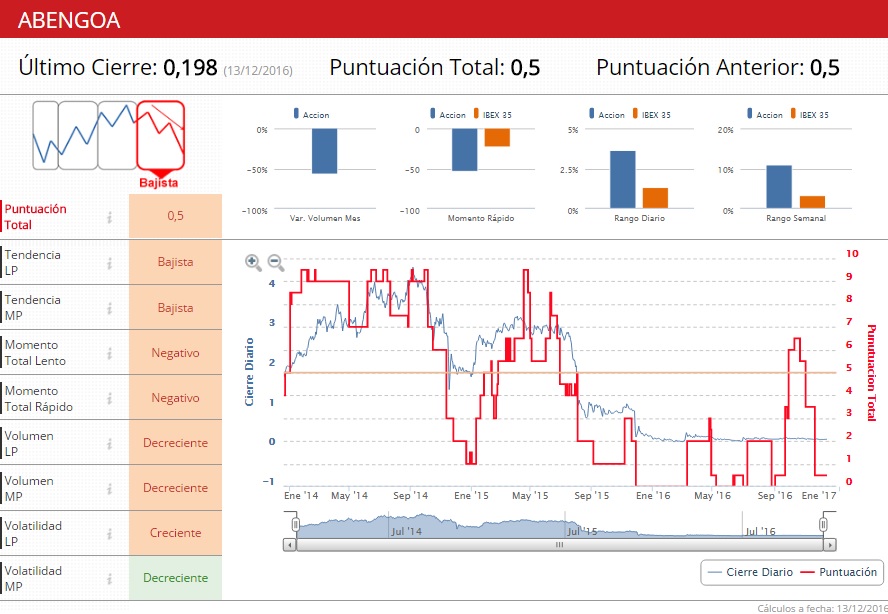Click Volumen LP Decreciente value cell

(x=176, y=443)
